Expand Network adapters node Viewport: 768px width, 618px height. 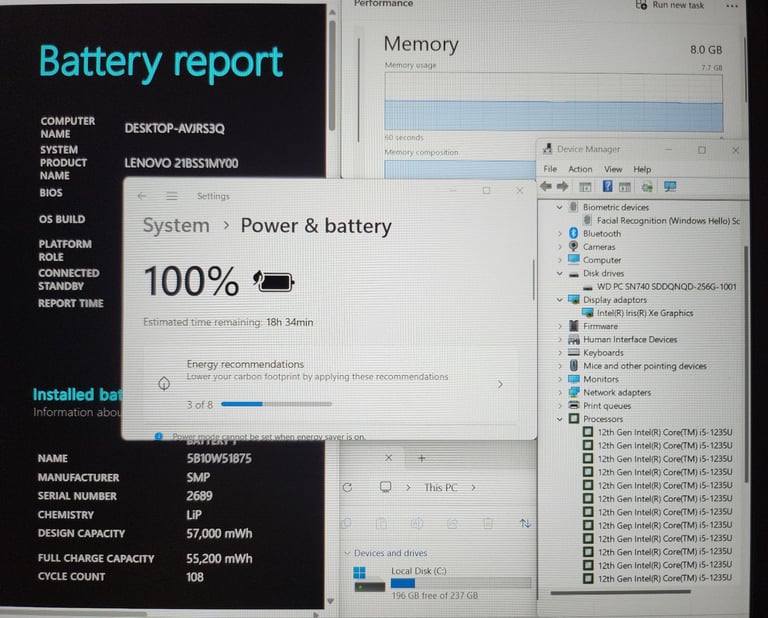[x=559, y=392]
